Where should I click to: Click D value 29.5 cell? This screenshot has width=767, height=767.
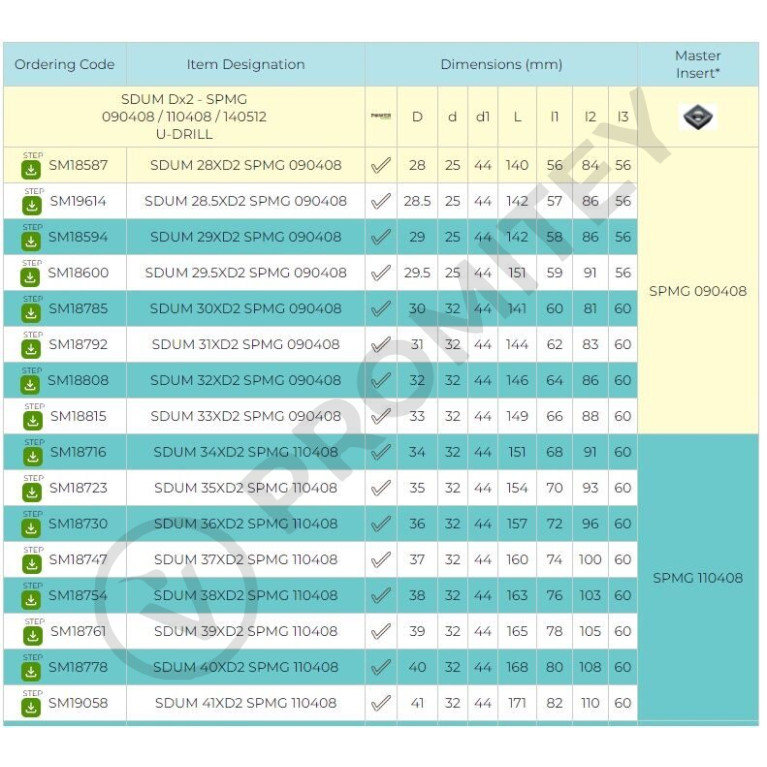[x=417, y=272]
